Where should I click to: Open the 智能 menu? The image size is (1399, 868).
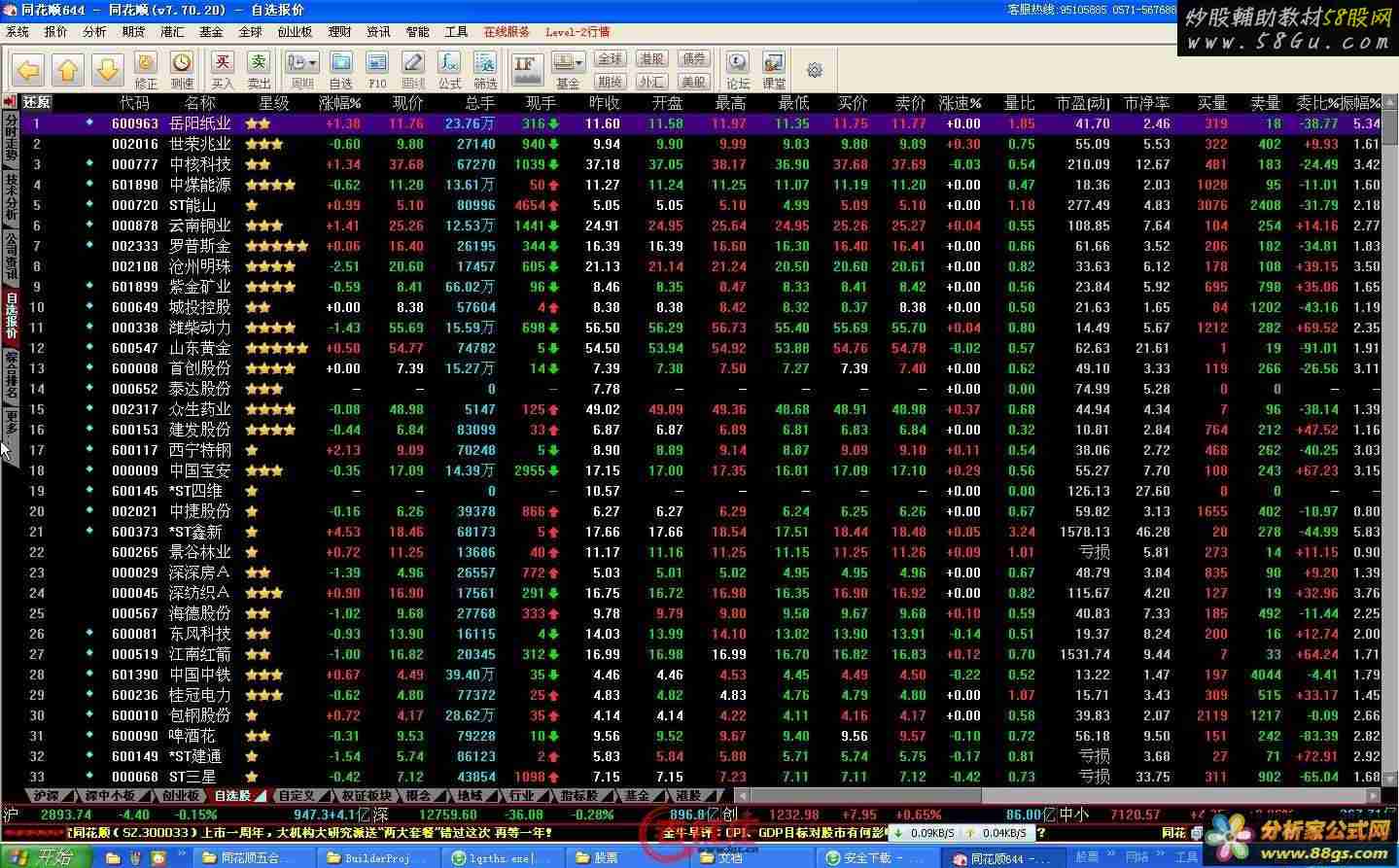coord(417,32)
